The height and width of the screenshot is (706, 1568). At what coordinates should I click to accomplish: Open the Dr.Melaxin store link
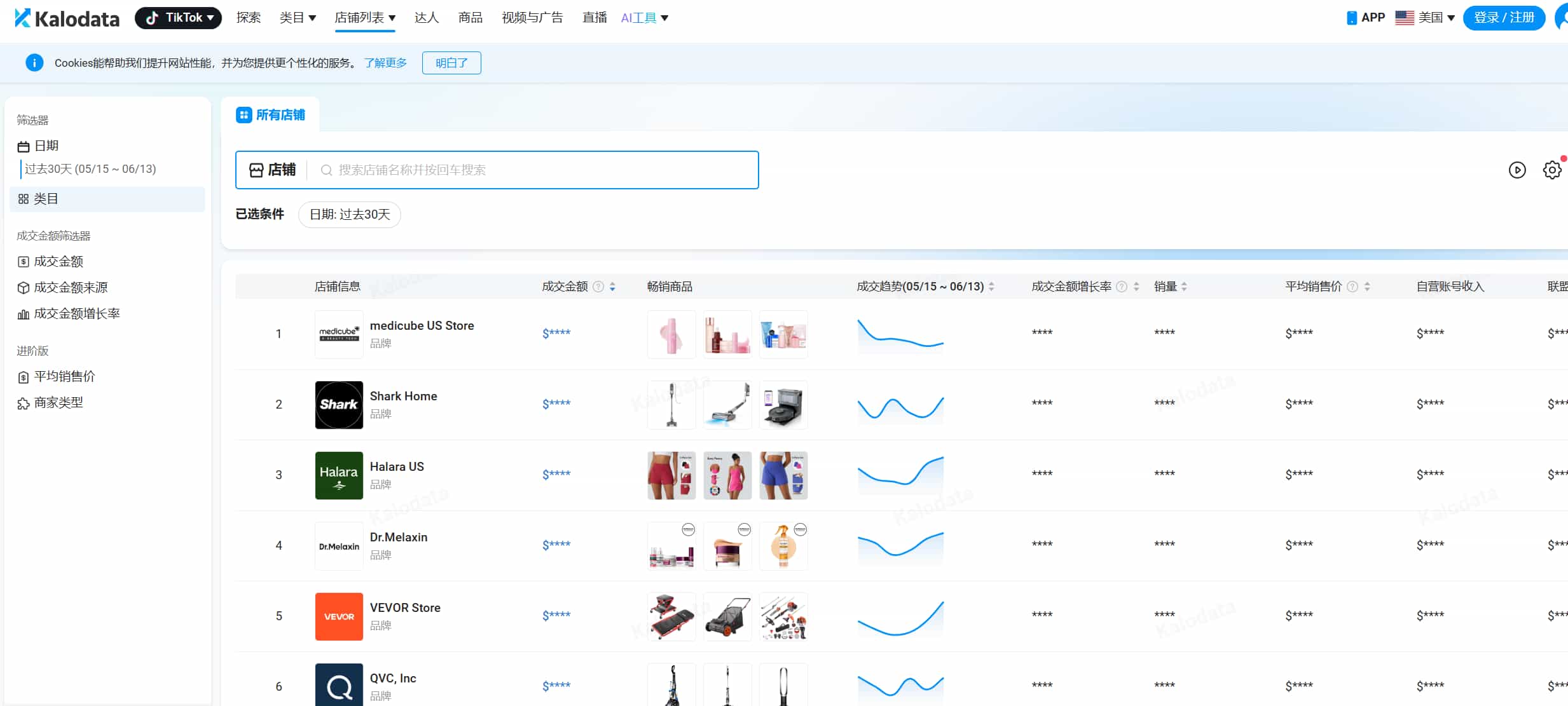pos(399,538)
